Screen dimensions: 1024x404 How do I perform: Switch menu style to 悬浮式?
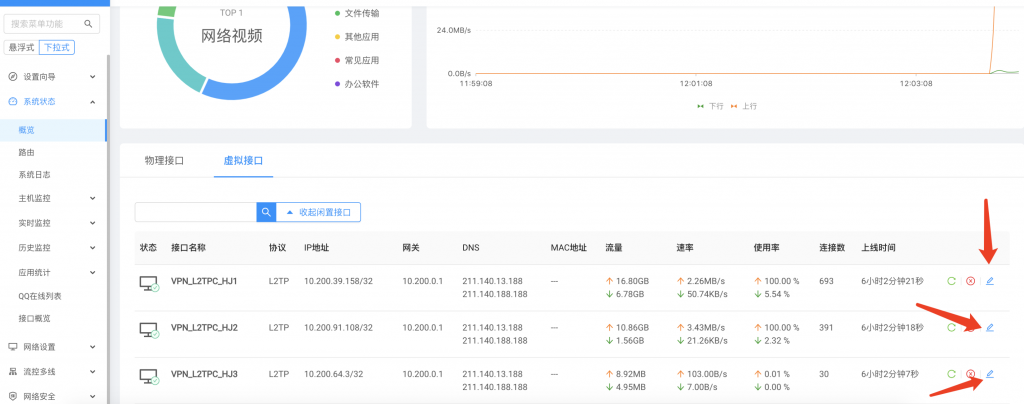21,47
